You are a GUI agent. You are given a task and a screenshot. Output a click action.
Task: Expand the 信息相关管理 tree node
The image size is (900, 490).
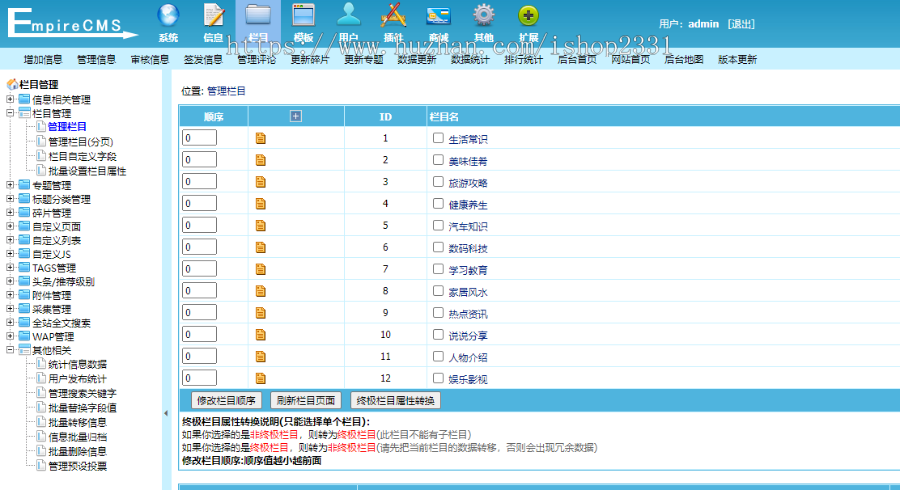(x=10, y=99)
